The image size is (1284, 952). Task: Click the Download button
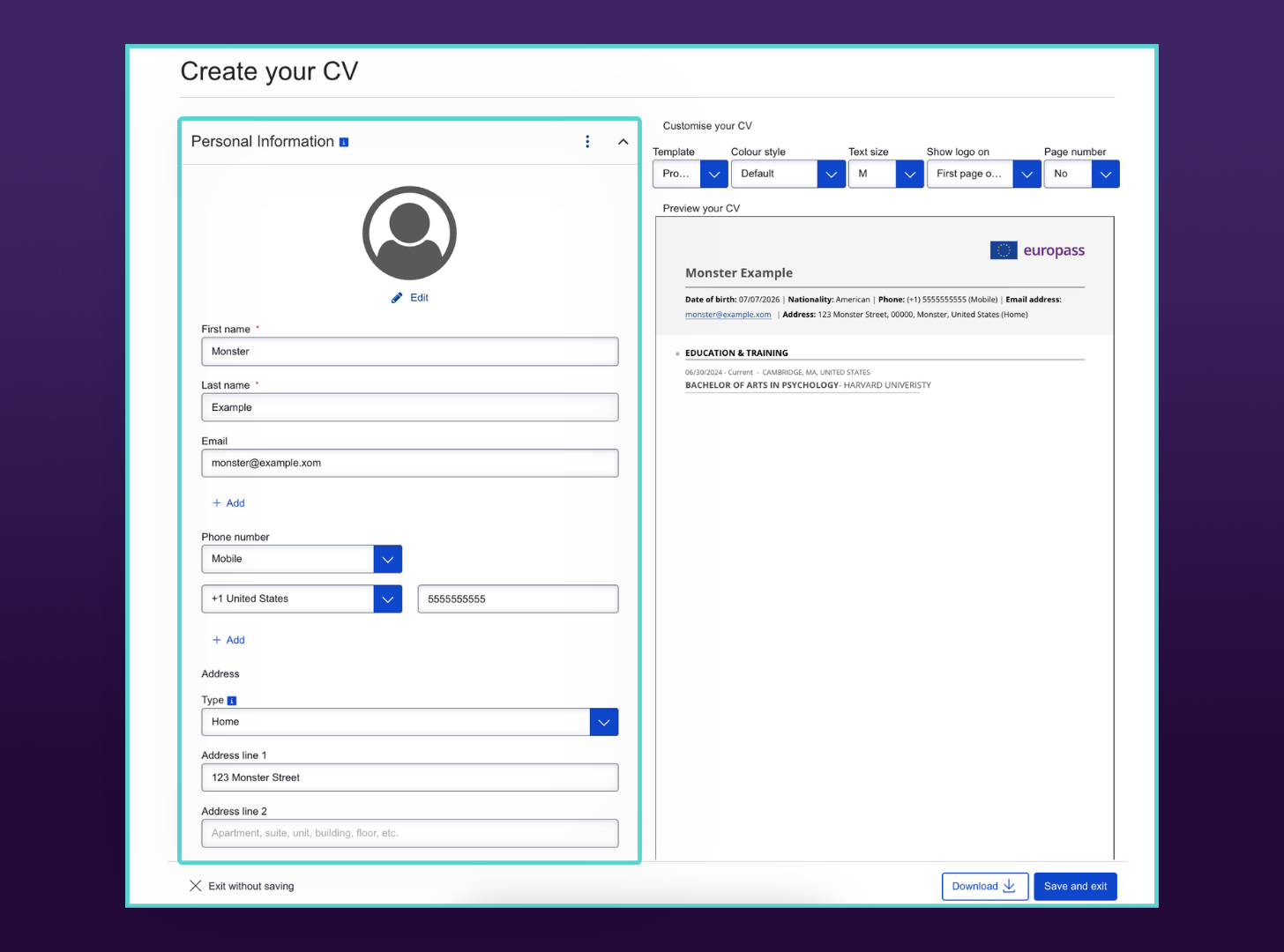pos(984,887)
